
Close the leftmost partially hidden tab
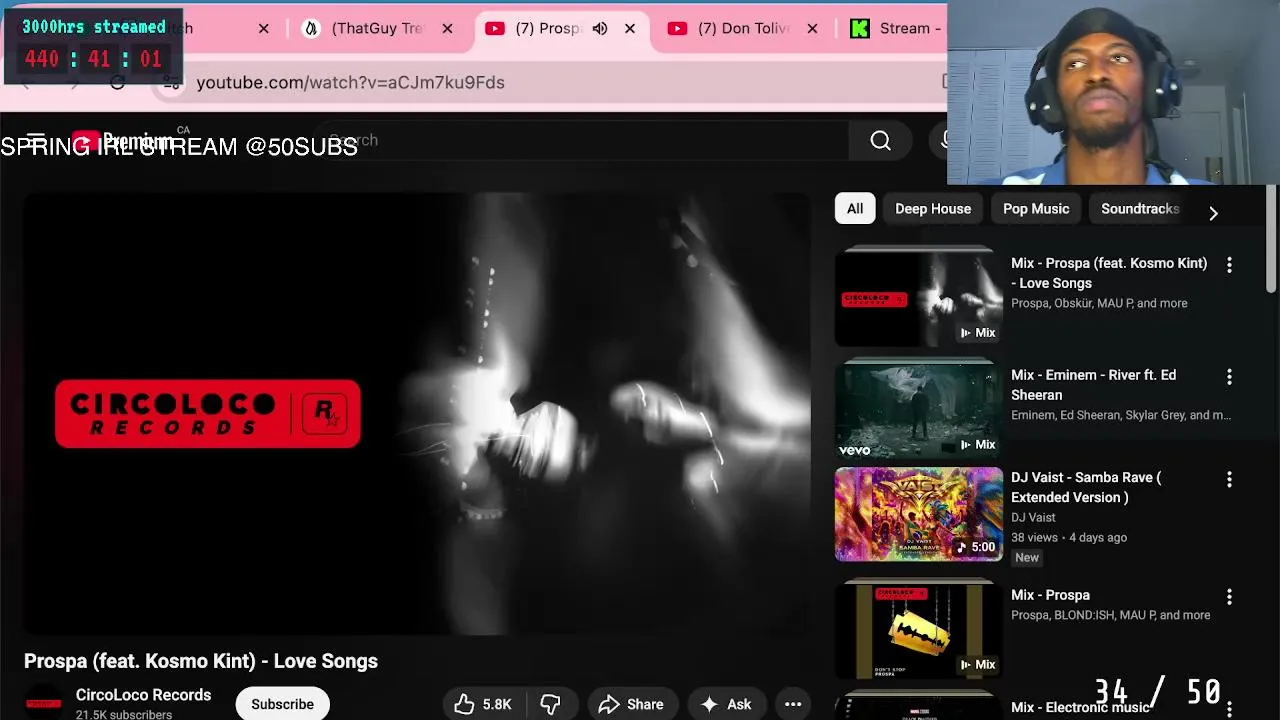263,28
